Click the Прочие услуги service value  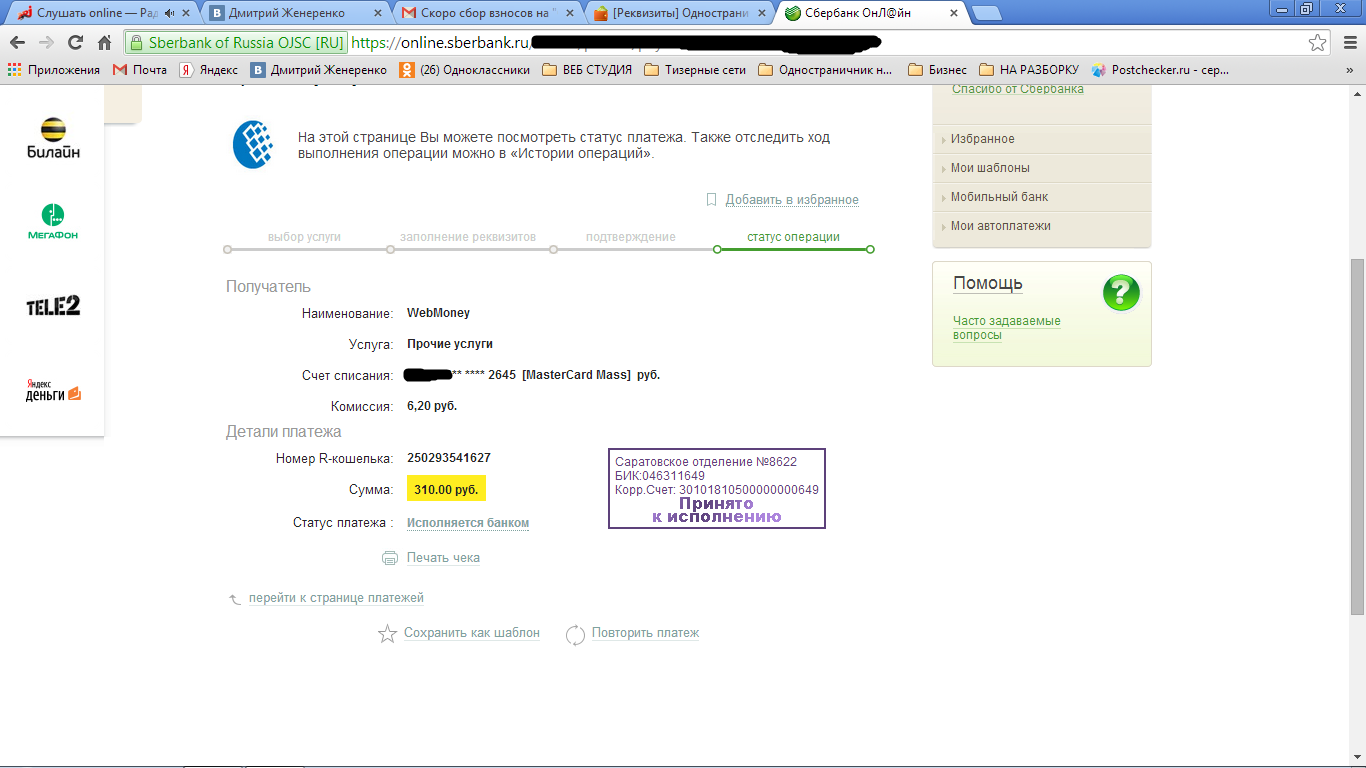[450, 344]
